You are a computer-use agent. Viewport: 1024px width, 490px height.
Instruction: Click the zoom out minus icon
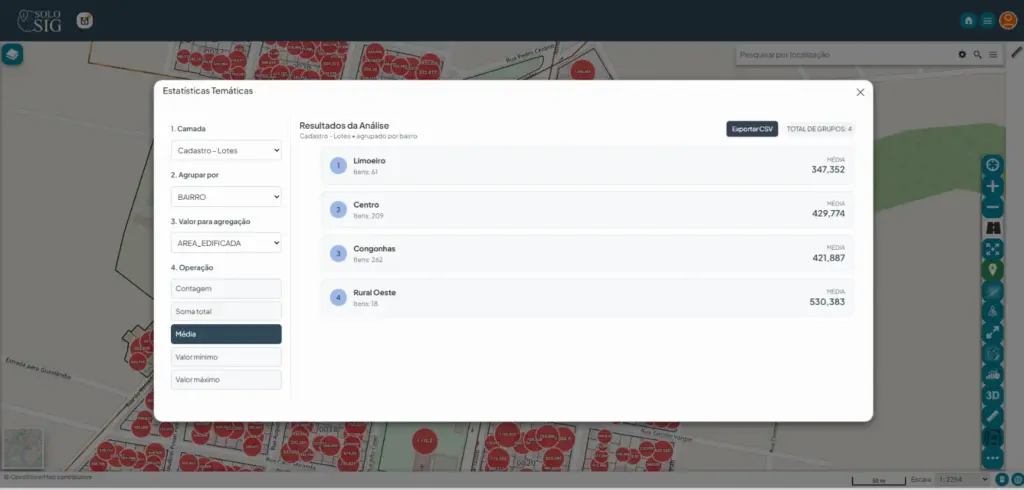coord(993,207)
